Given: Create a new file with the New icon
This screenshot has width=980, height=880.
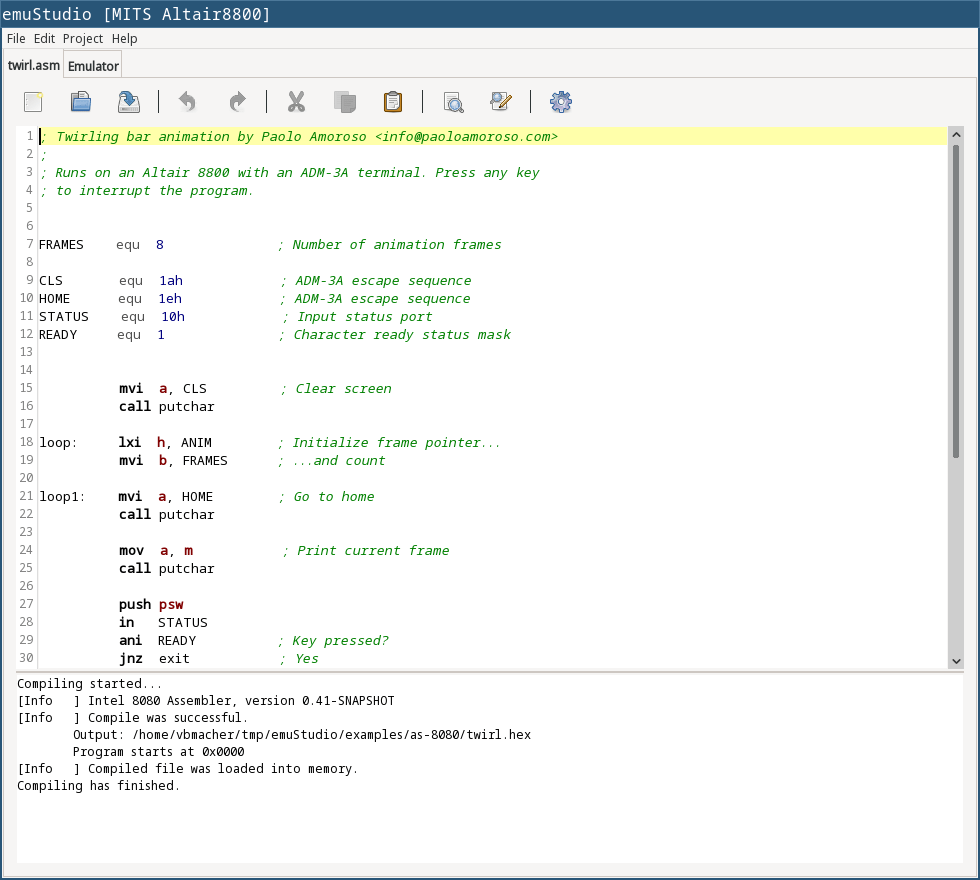Looking at the screenshot, I should 33,102.
